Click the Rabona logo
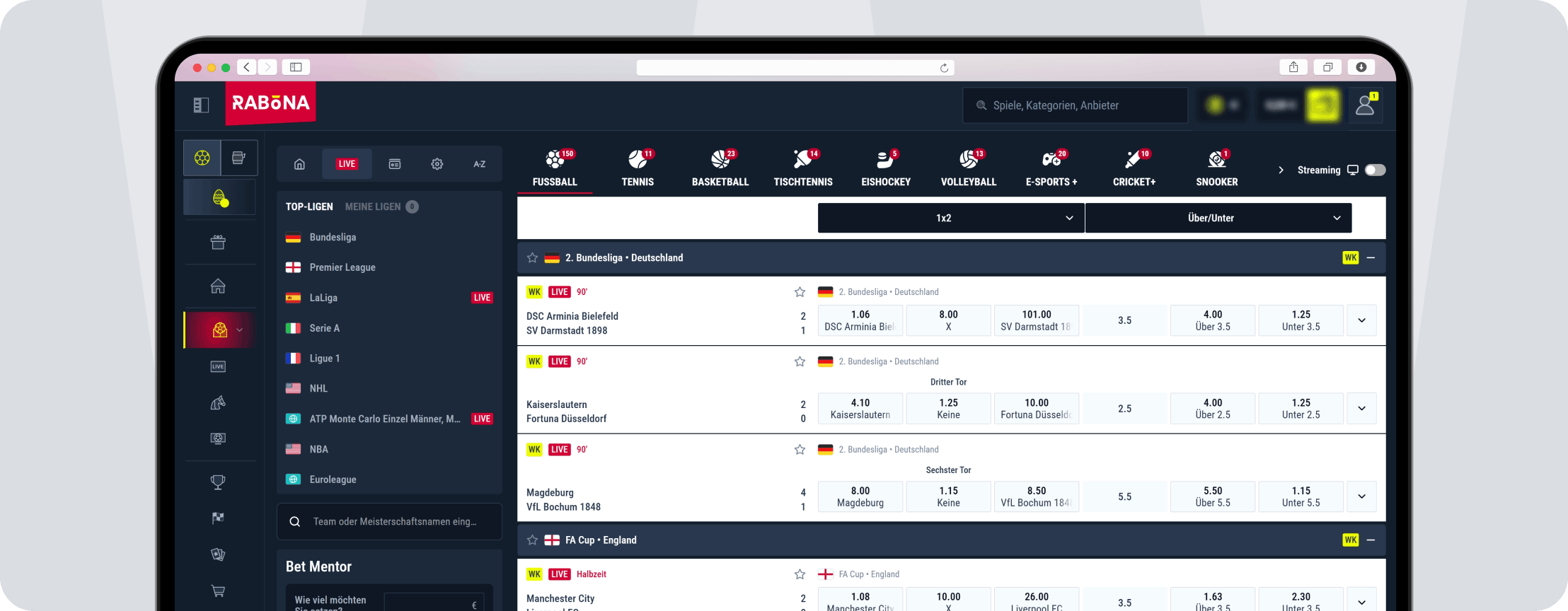Viewport: 1568px width, 611px height. (x=271, y=103)
